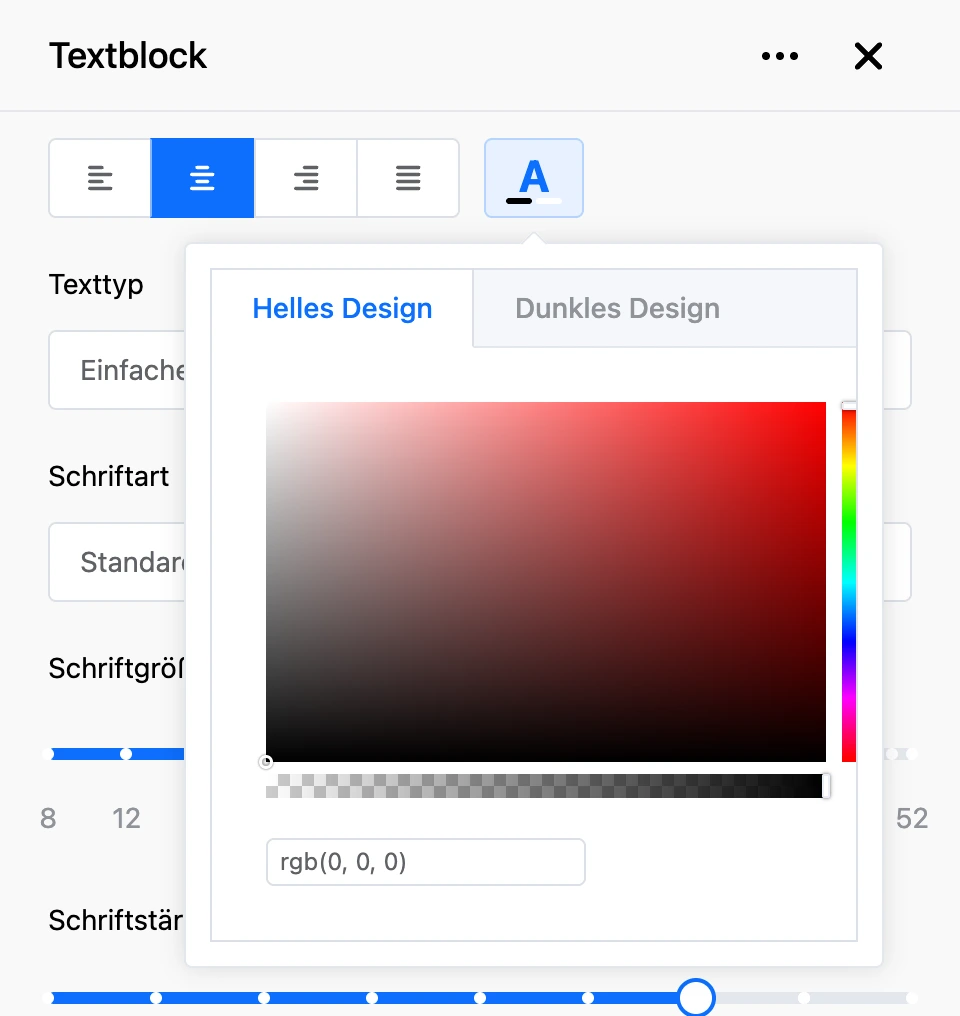Click the hue slider handle at top

849,406
